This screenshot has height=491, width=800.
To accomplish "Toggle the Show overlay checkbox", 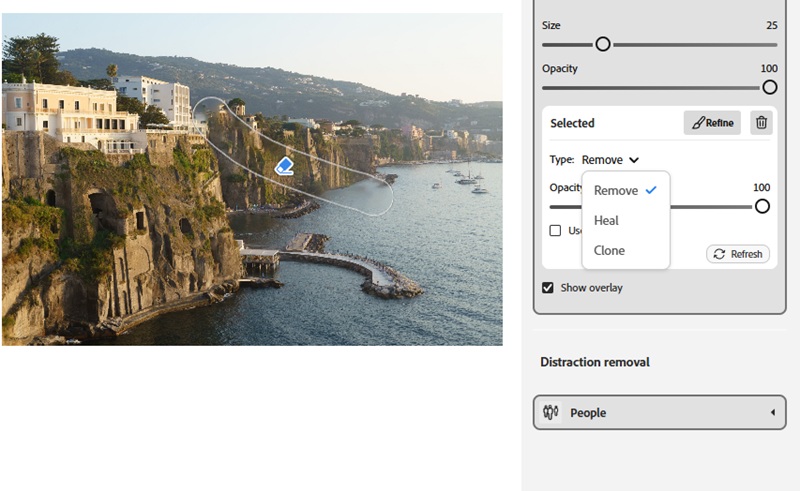I will coord(548,288).
